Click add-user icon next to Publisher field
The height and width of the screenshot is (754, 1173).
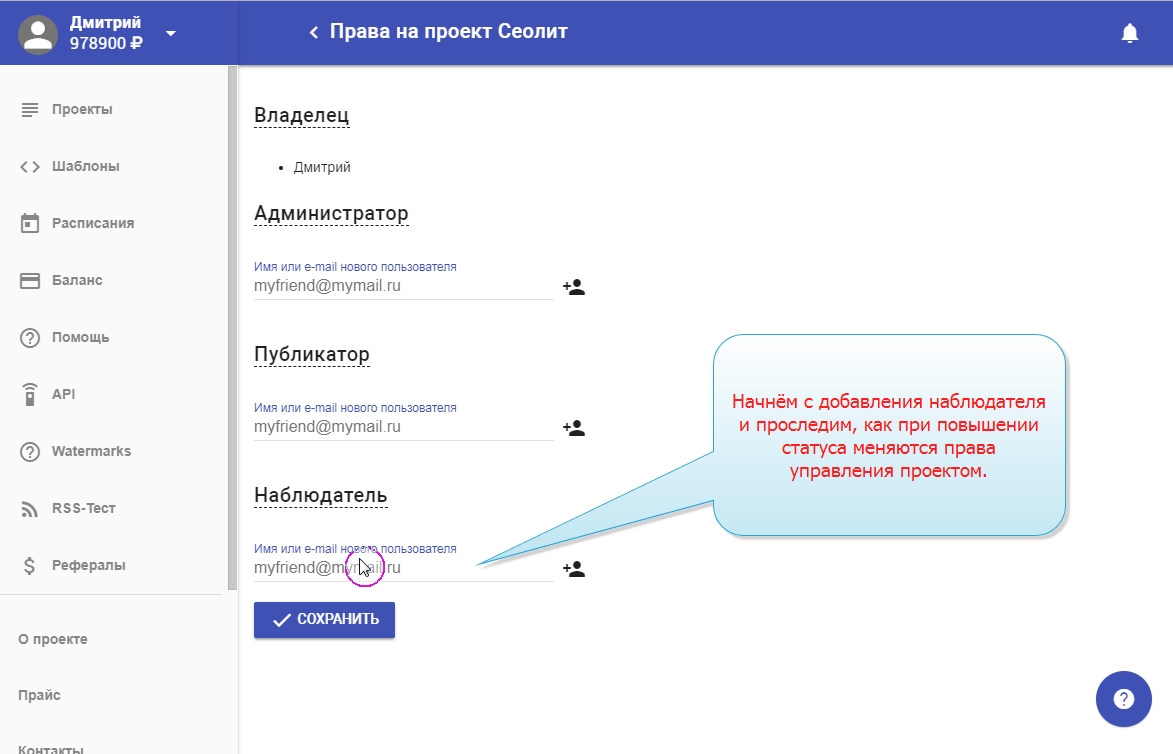(x=573, y=428)
